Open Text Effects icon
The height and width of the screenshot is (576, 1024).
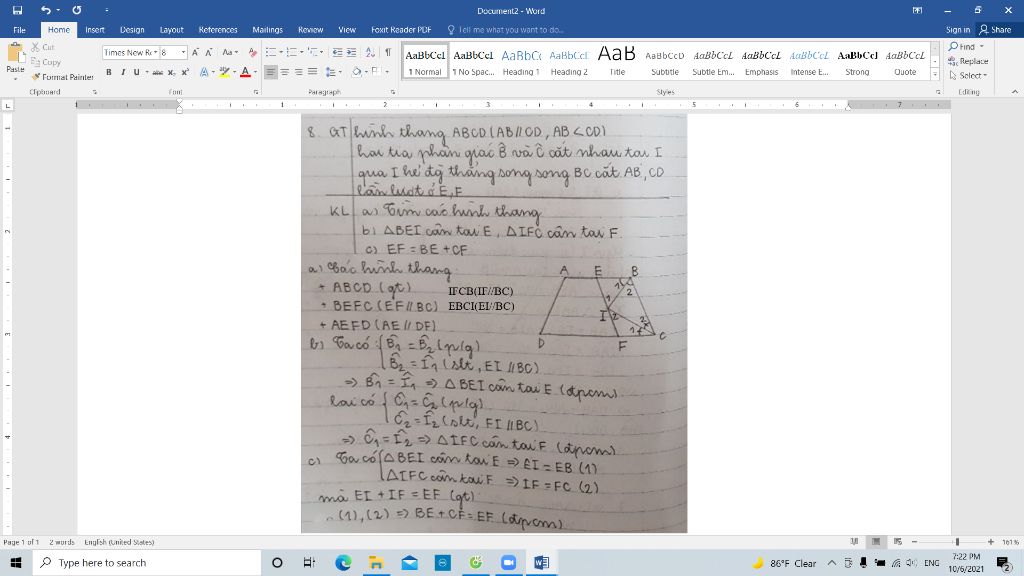click(204, 72)
